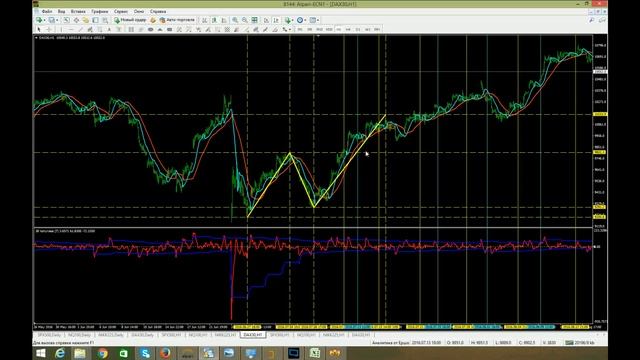Zoom out on the chart
Viewport: 640px width, 360px height.
pyautogui.click(x=244, y=20)
